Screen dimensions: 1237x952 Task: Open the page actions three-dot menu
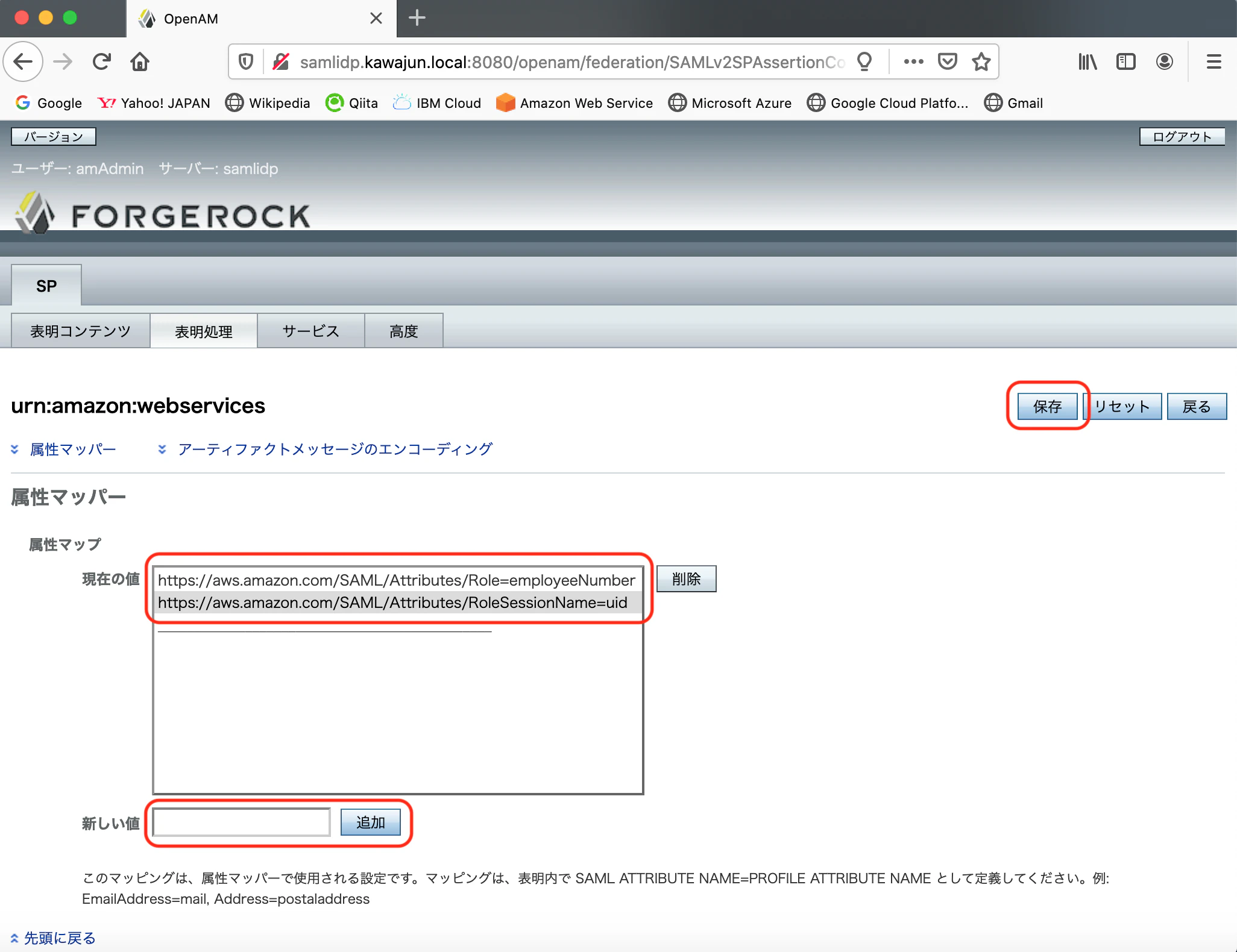(x=914, y=61)
